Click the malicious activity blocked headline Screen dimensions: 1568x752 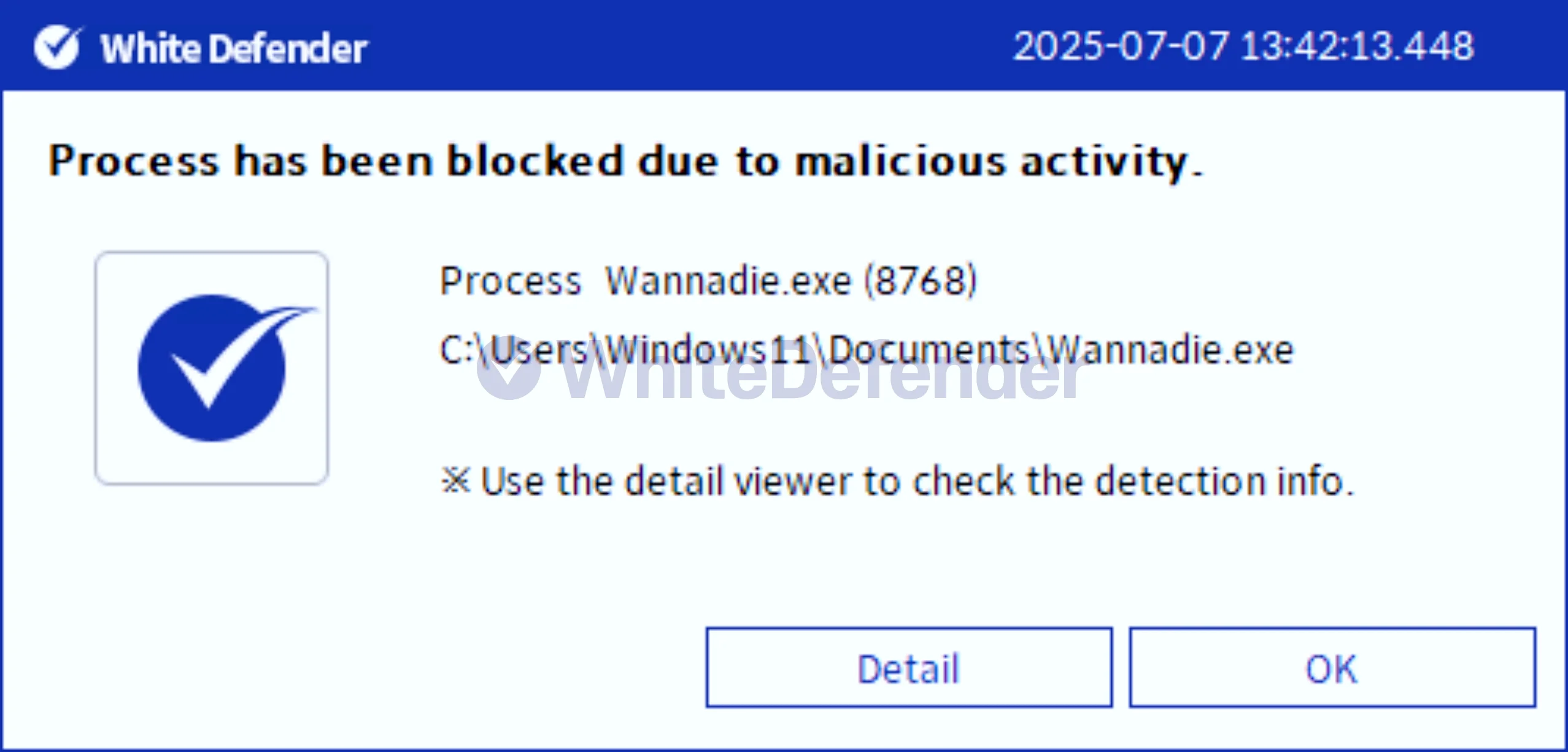(625, 161)
